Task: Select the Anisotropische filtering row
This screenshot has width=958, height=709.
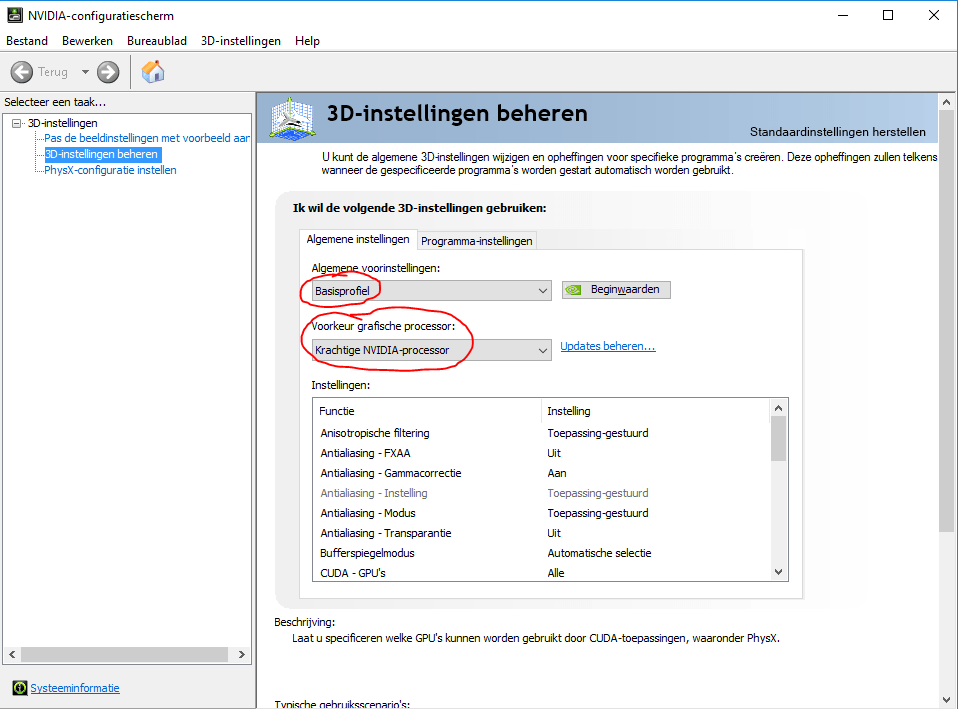Action: 541,433
